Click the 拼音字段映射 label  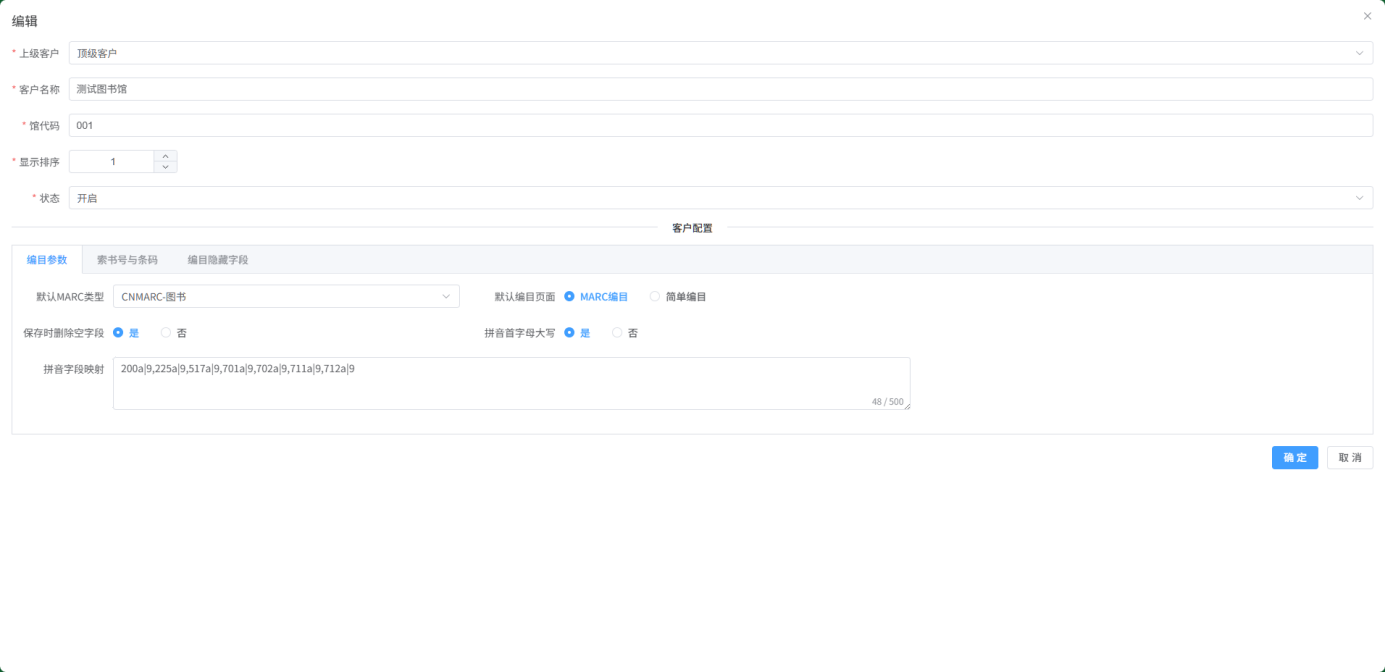[73, 369]
